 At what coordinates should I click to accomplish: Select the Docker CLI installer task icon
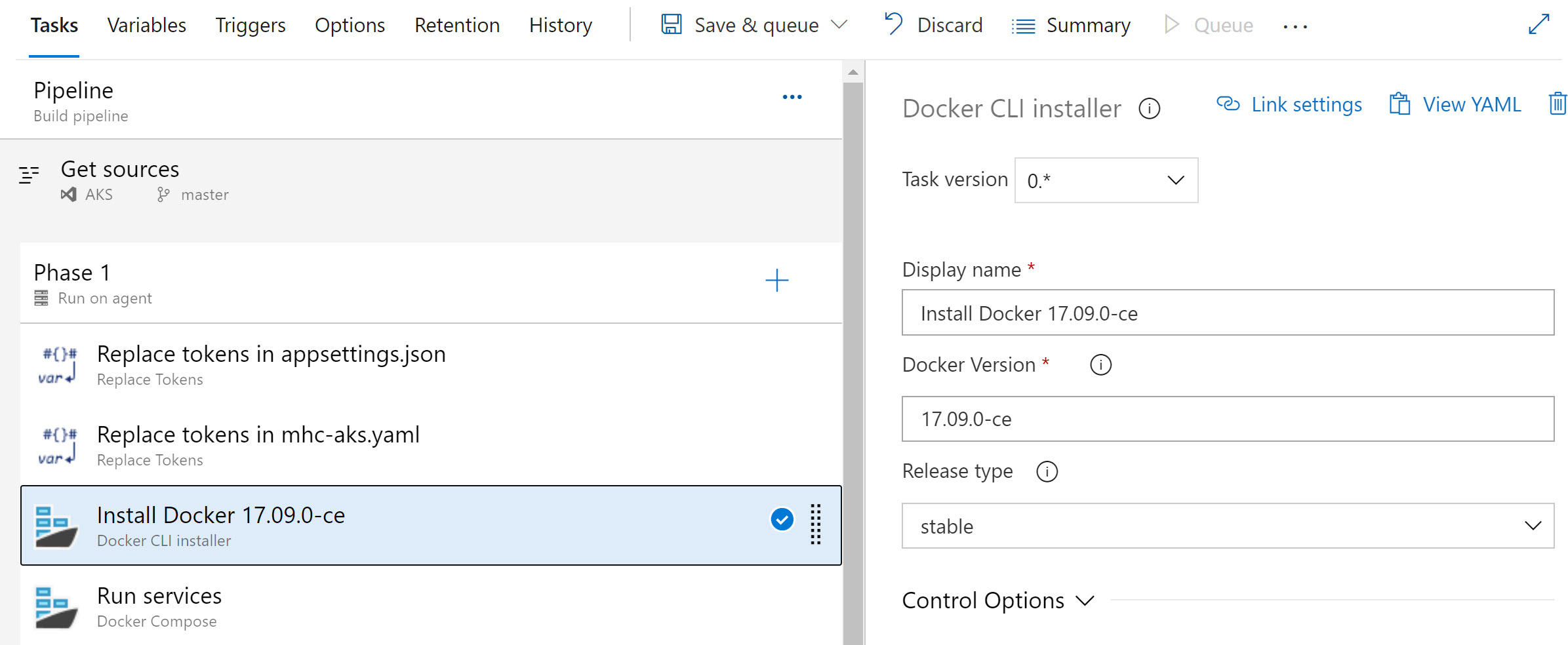coord(57,524)
